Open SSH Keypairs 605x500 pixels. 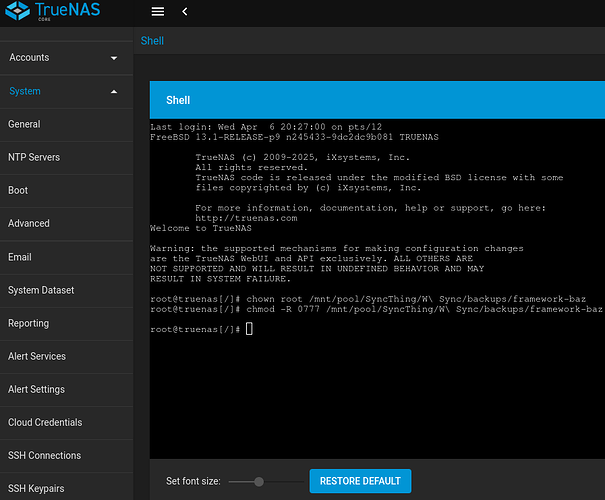point(66,488)
